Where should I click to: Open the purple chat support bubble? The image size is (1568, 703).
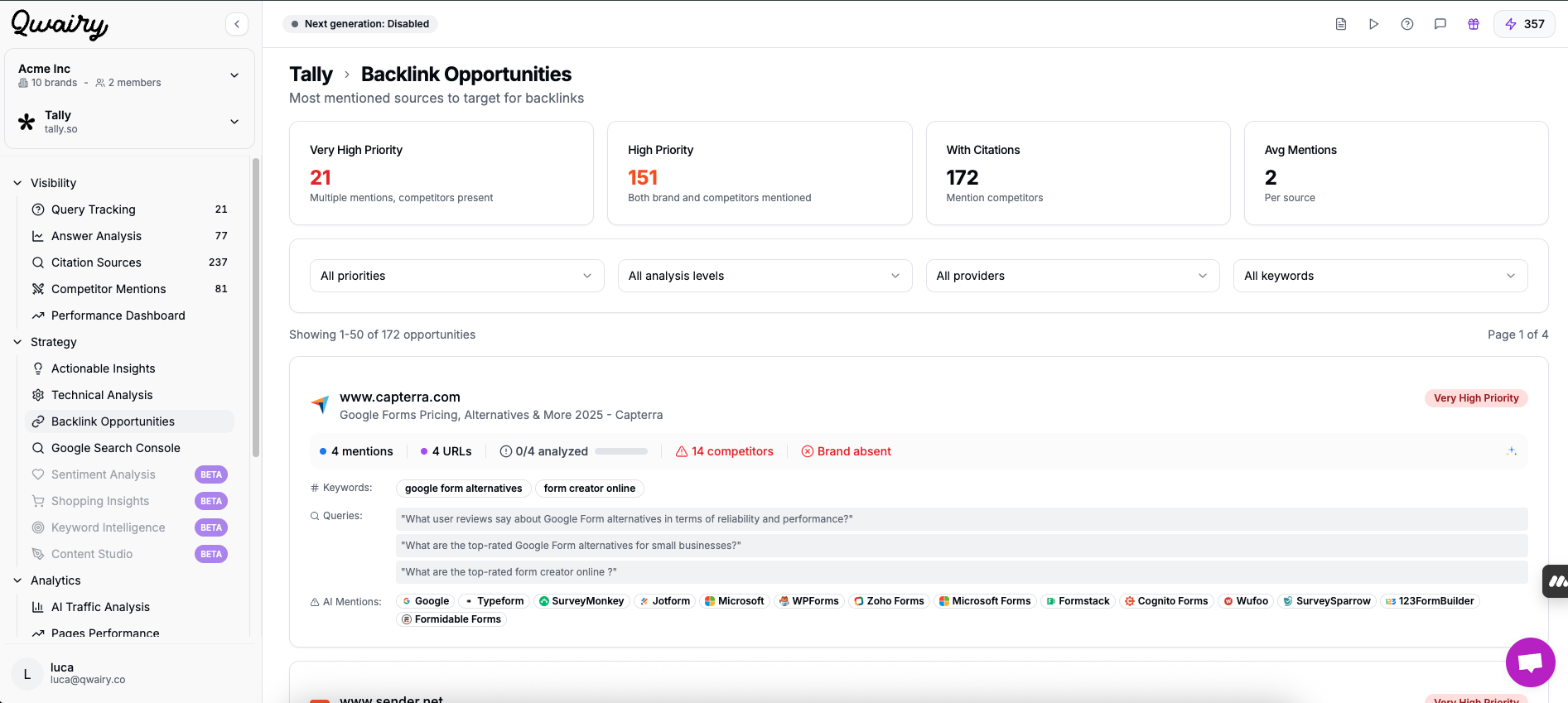pyautogui.click(x=1530, y=662)
